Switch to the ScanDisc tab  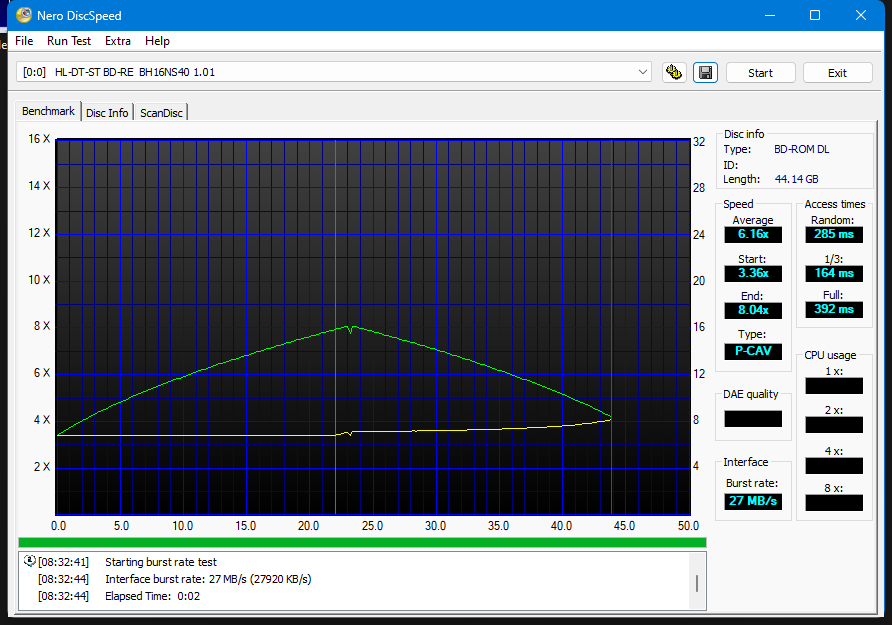(x=161, y=113)
